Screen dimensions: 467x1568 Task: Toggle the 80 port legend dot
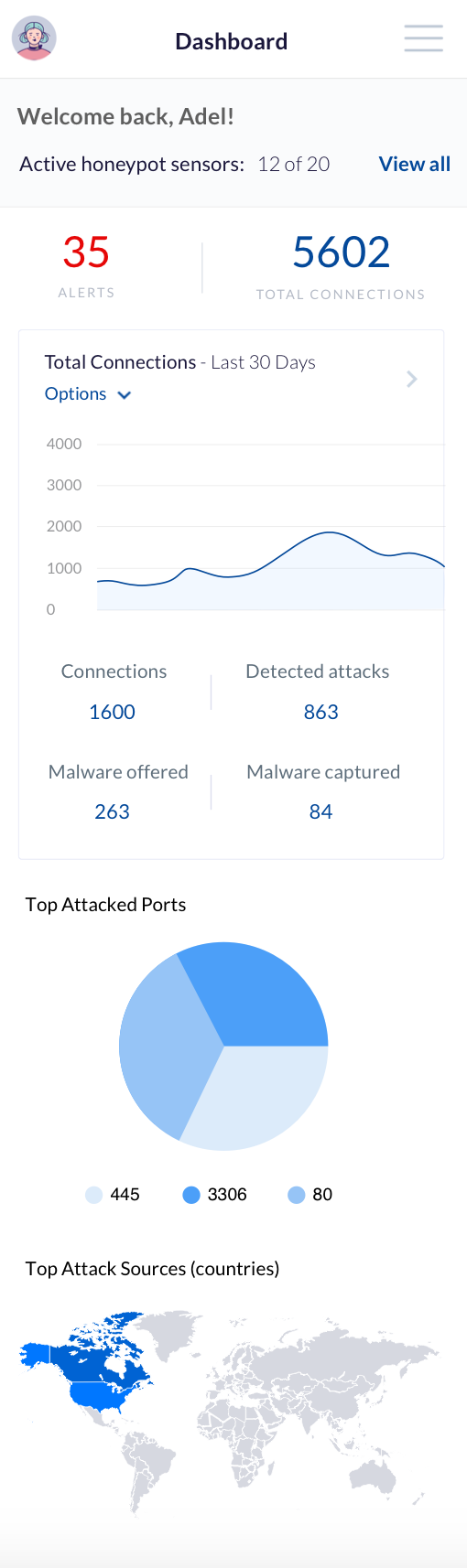pyautogui.click(x=296, y=1195)
